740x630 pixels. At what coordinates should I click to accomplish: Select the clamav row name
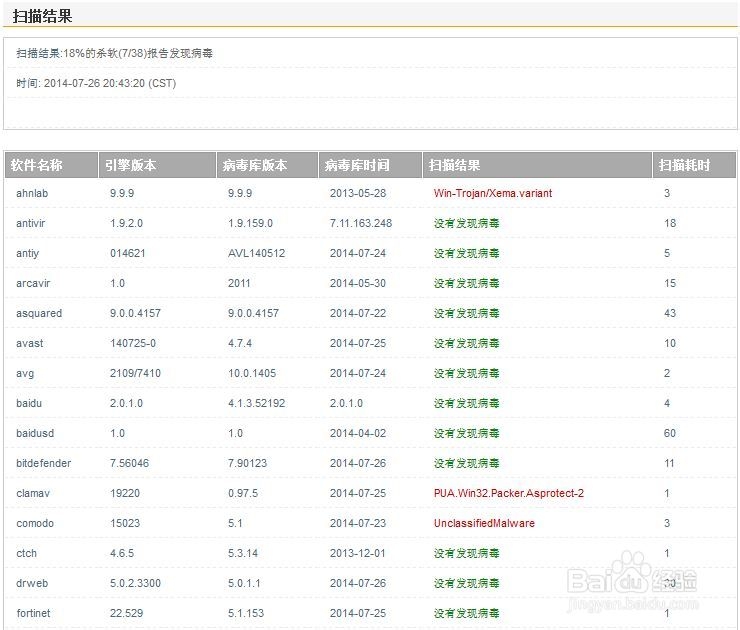coord(33,493)
